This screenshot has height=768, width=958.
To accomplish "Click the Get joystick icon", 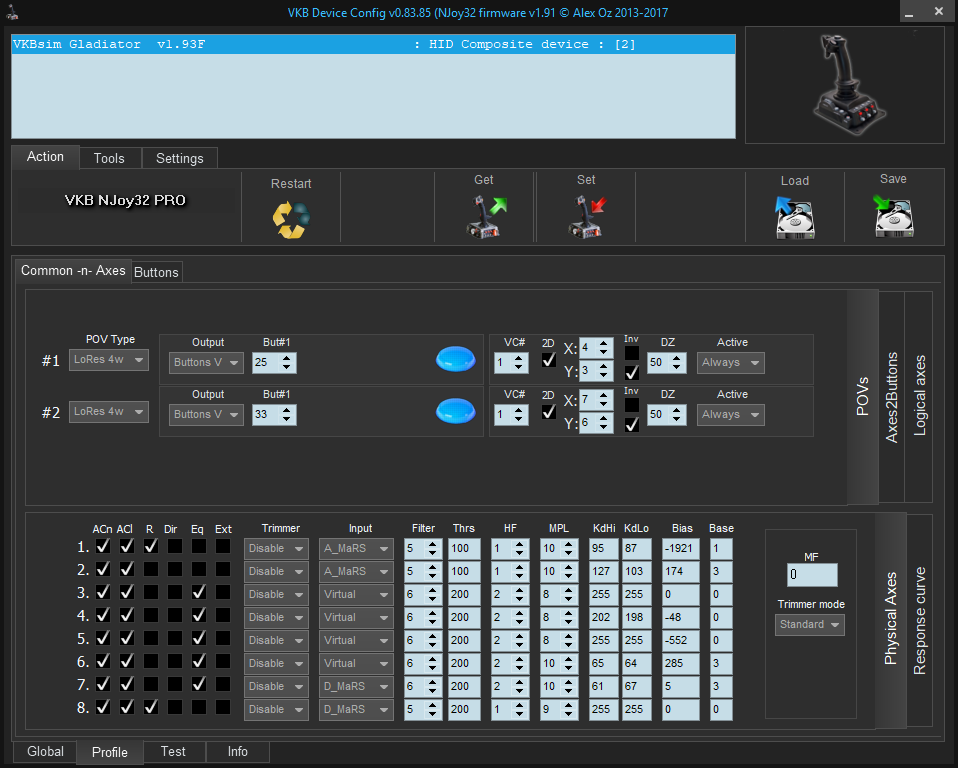I will point(484,216).
